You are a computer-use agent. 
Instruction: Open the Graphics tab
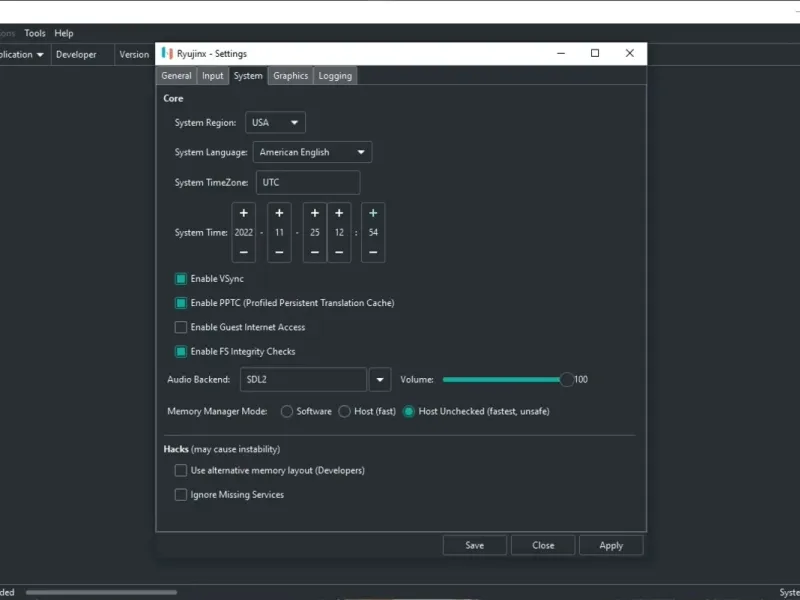(290, 76)
